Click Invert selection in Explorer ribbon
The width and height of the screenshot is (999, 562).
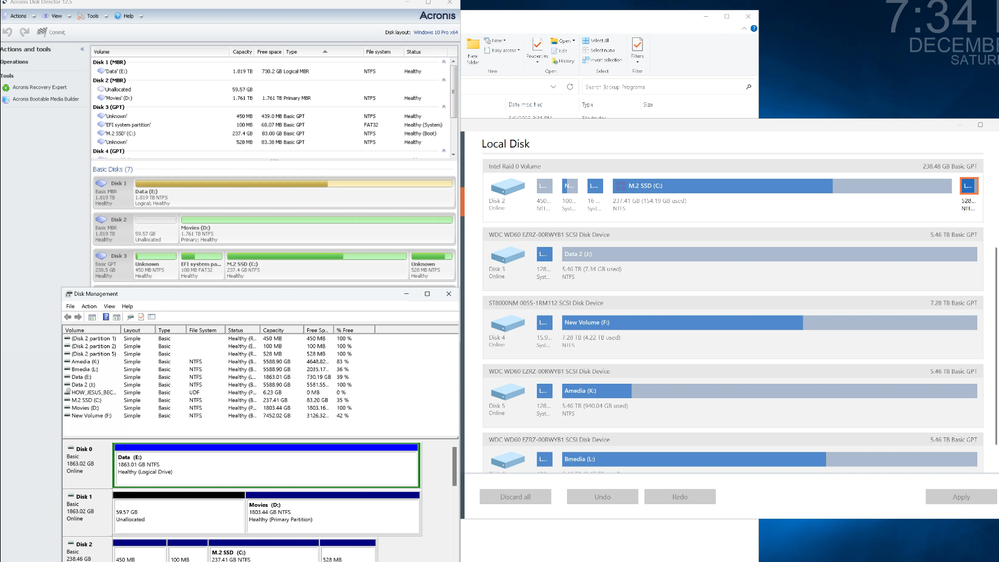602,60
